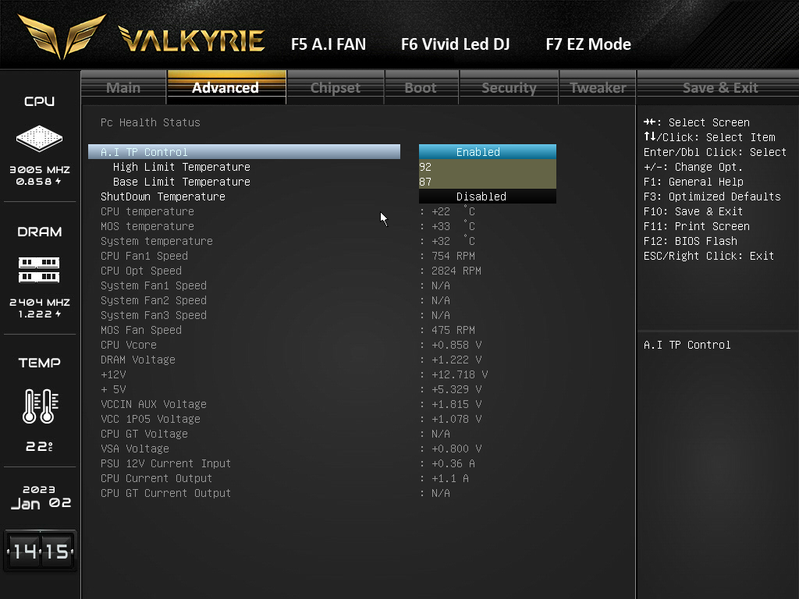
Task: Click F3: Optimized Defaults help line
Action: tap(711, 197)
